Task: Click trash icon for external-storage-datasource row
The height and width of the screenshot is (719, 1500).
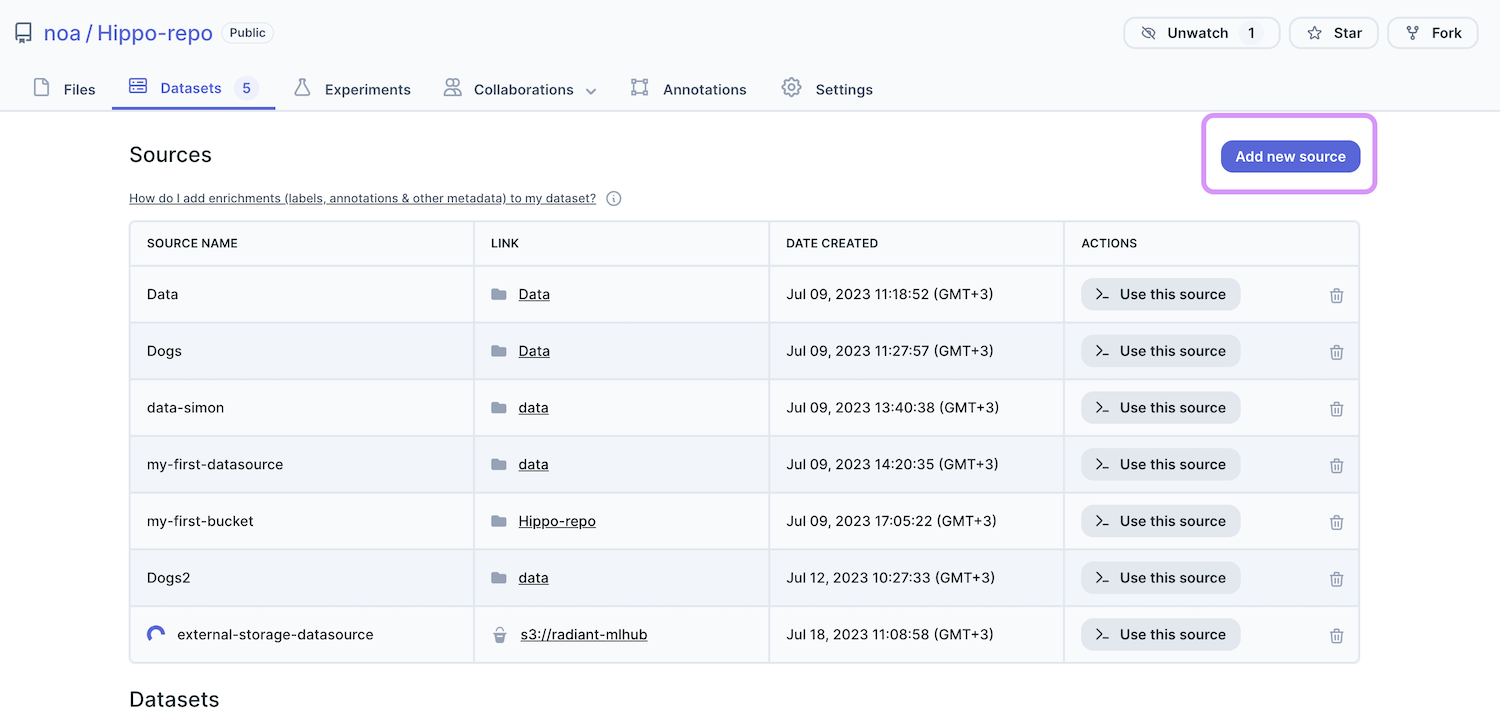Action: pos(1336,635)
